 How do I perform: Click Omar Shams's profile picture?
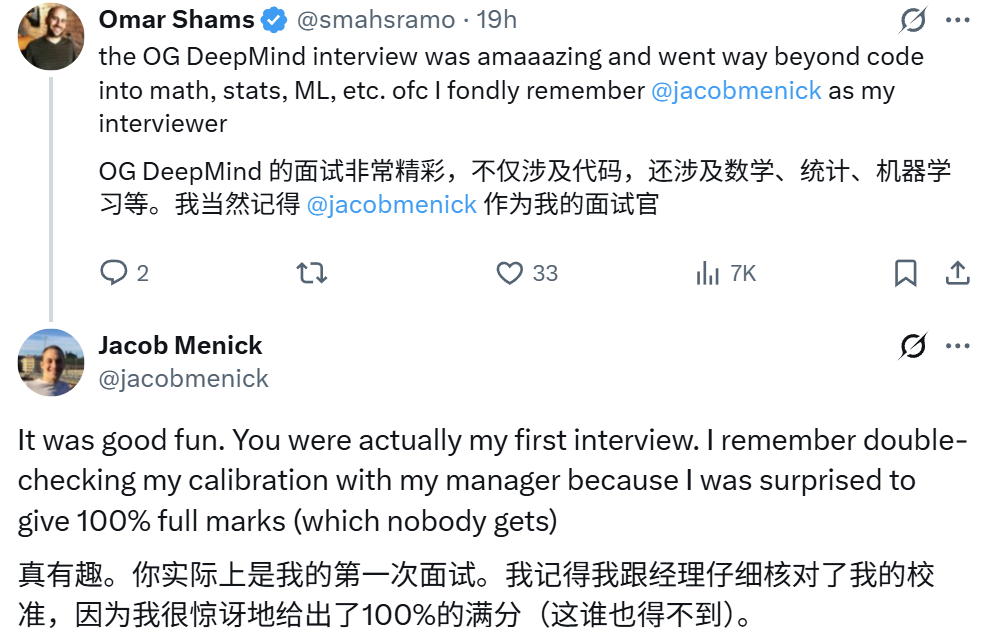[x=51, y=37]
